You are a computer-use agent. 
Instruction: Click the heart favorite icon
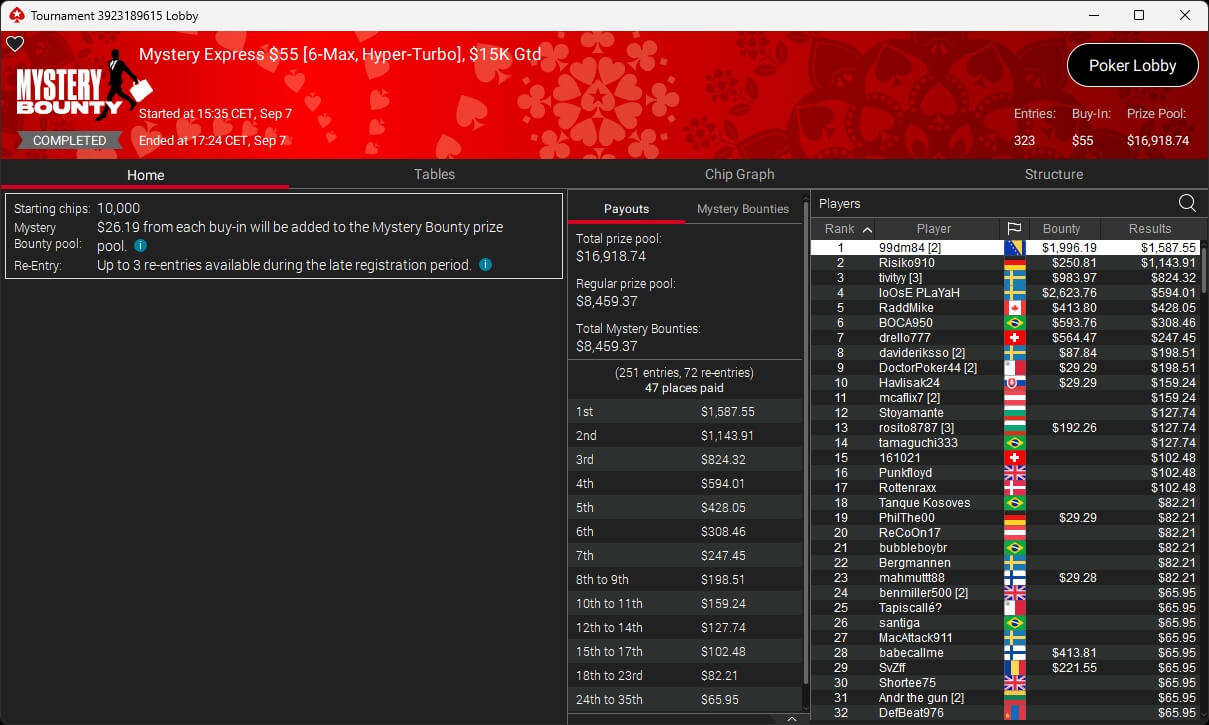click(15, 44)
